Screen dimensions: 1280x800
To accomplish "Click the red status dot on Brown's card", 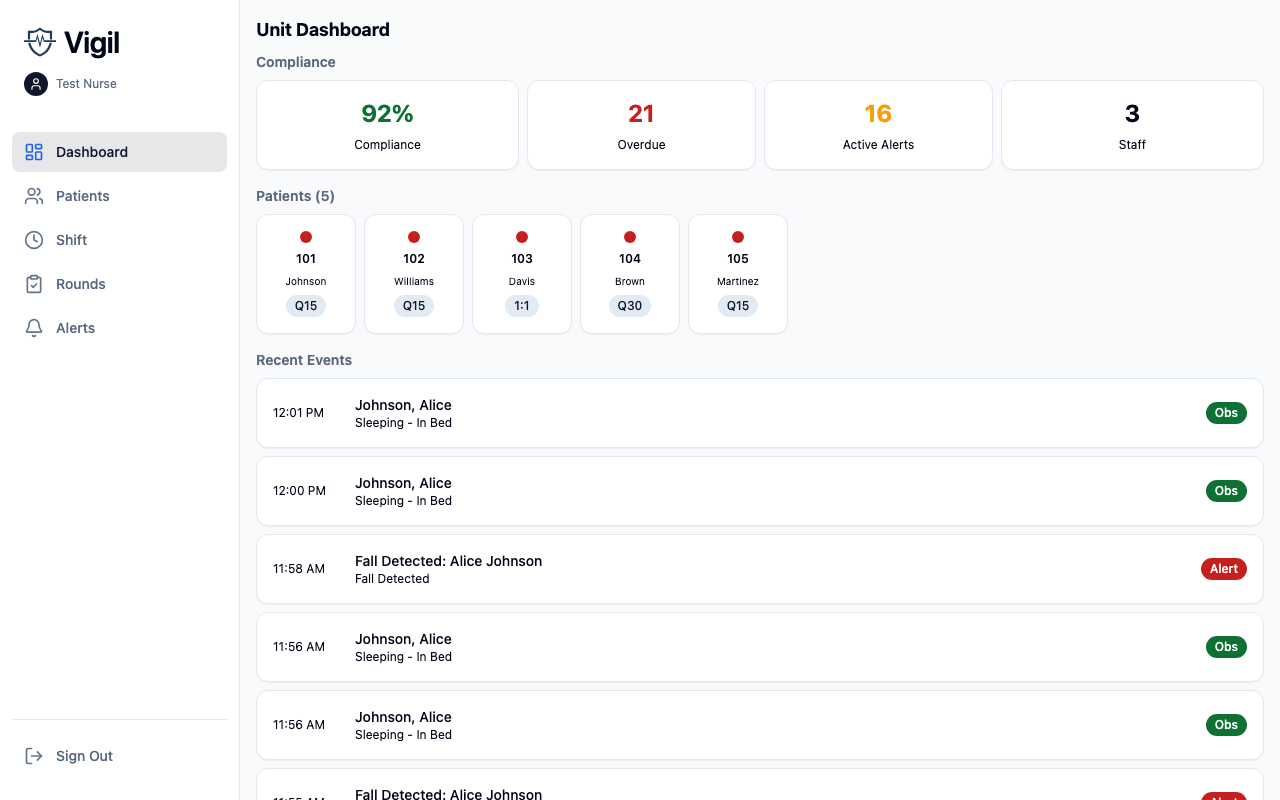I will point(630,237).
